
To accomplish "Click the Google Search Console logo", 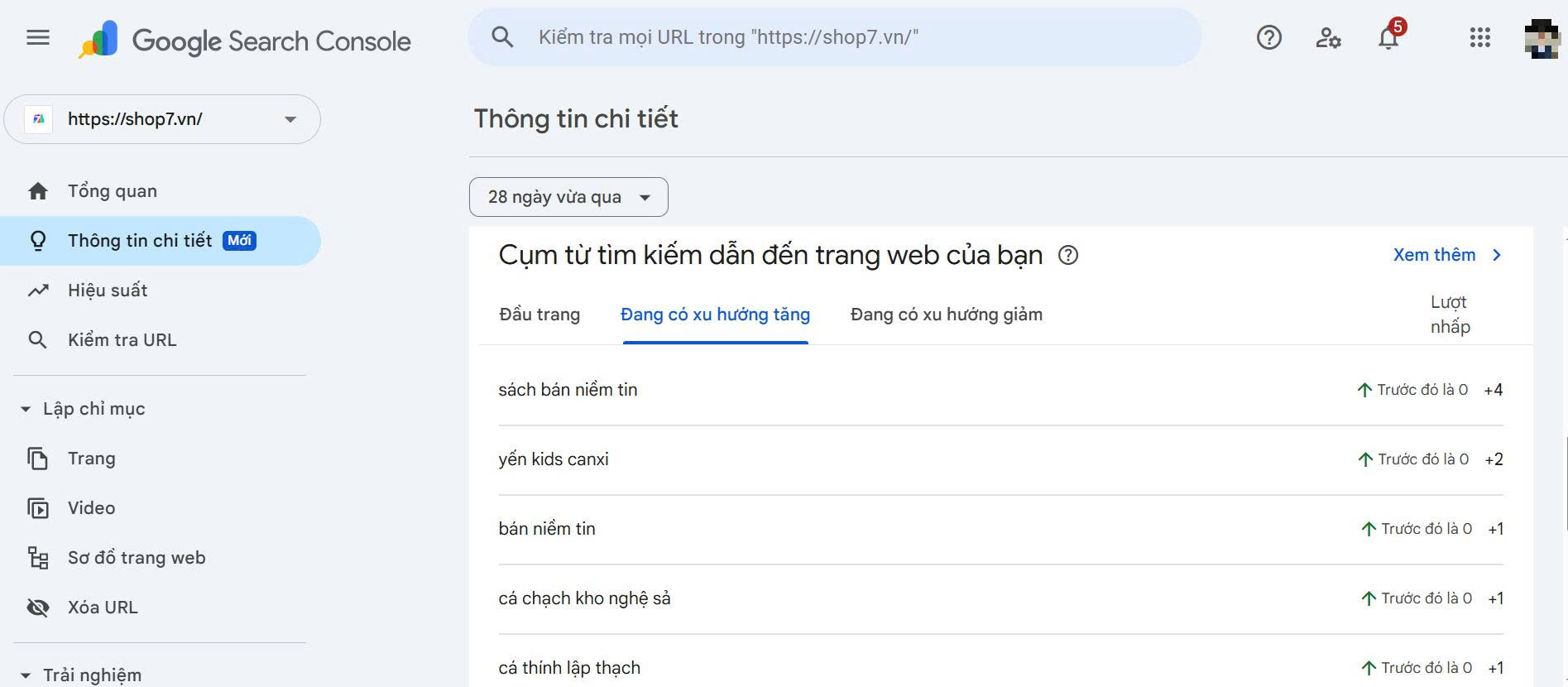I will click(246, 41).
